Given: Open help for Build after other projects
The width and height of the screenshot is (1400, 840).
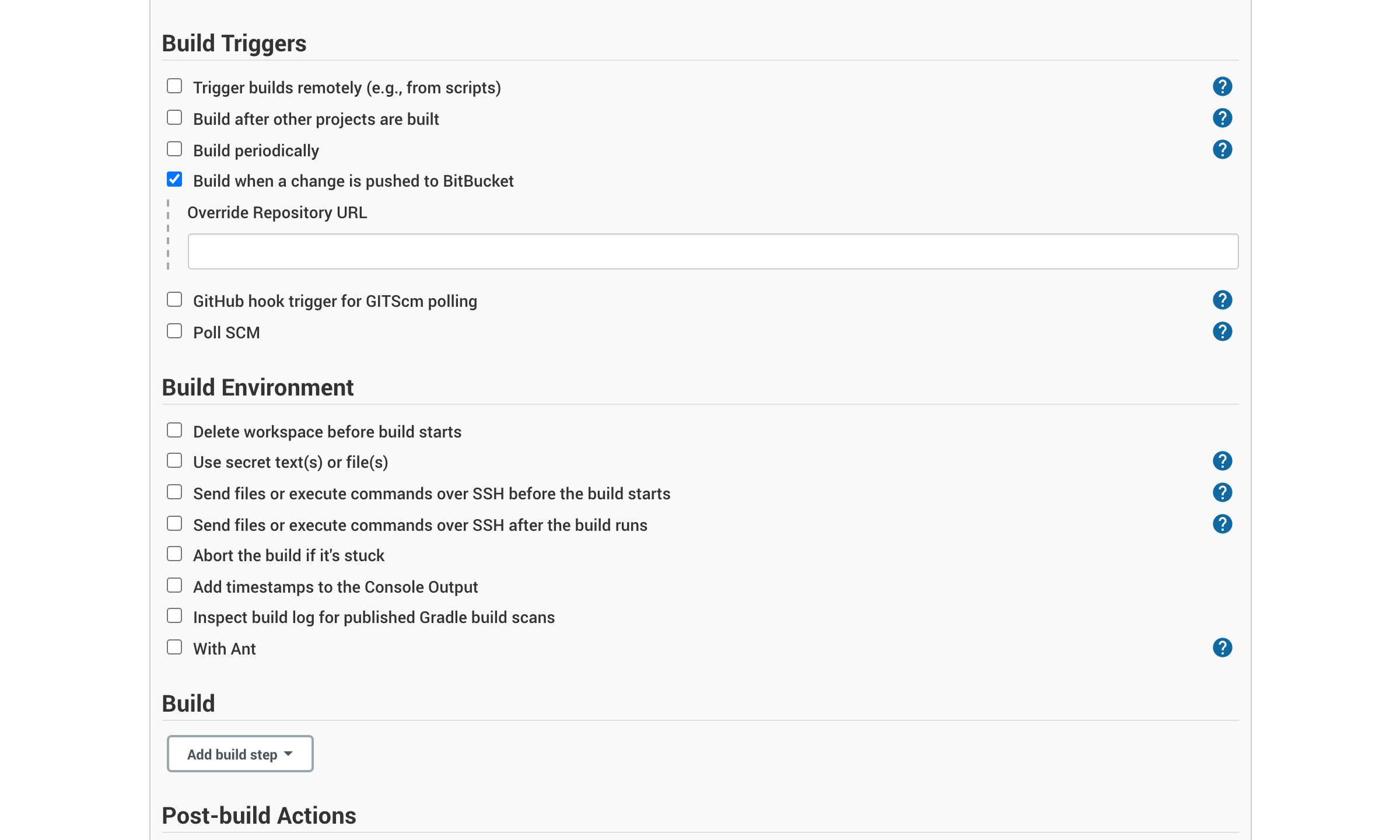Looking at the screenshot, I should pos(1222,118).
